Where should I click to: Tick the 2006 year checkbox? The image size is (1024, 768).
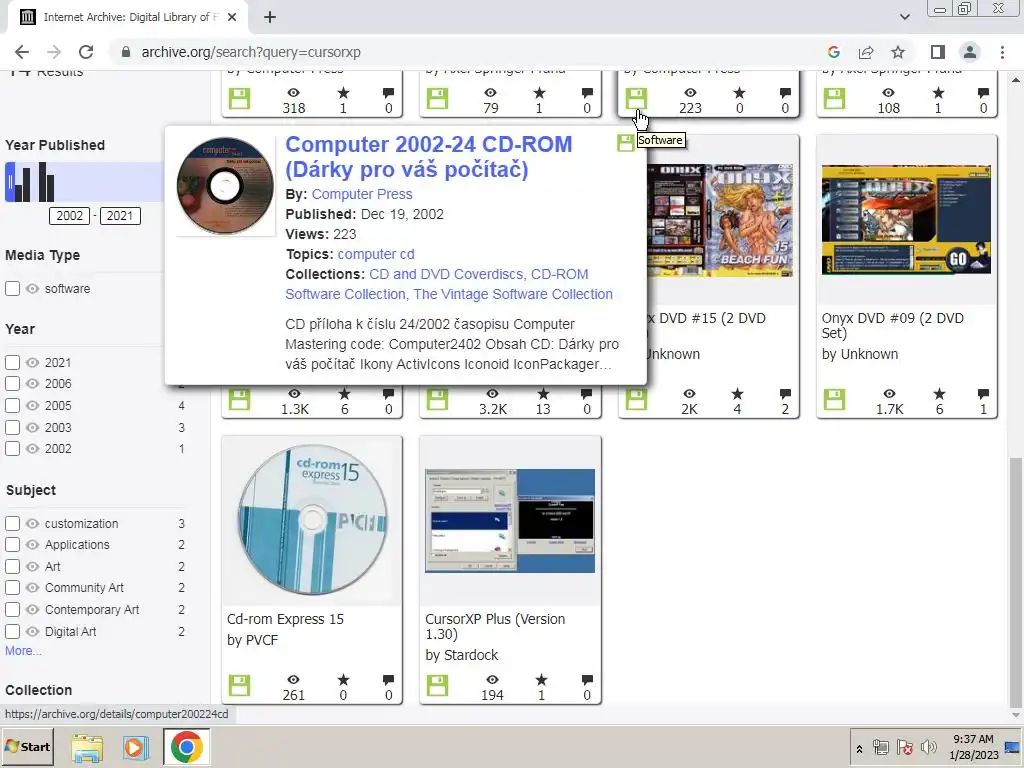pos(12,383)
